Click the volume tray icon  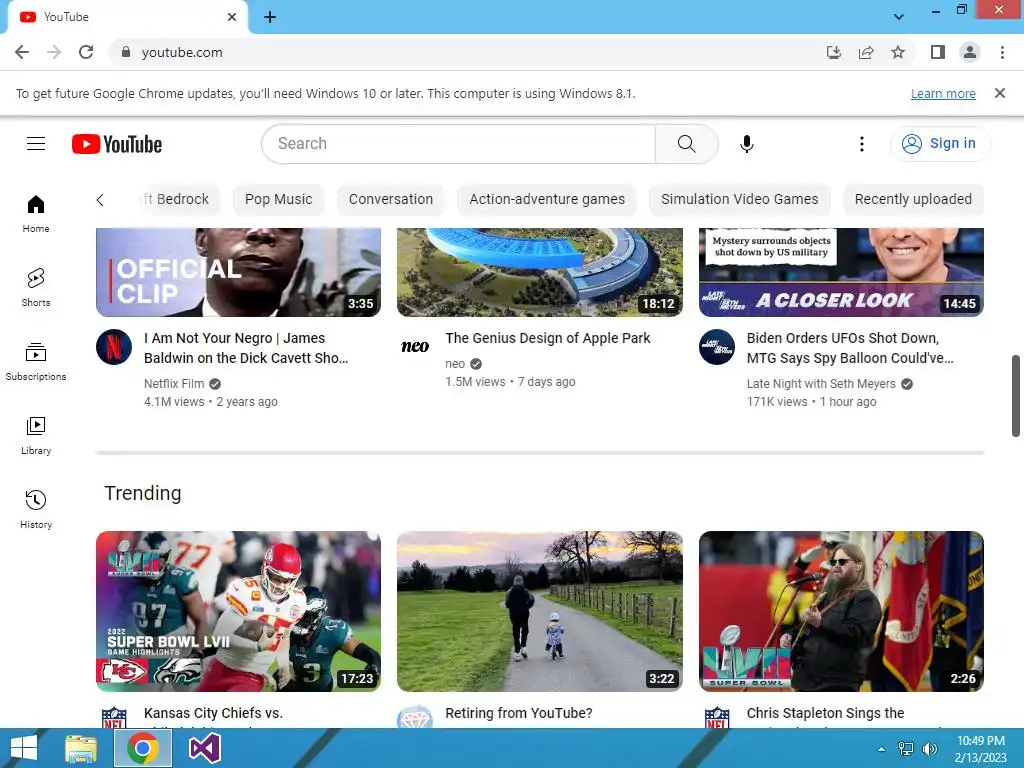pyautogui.click(x=929, y=748)
